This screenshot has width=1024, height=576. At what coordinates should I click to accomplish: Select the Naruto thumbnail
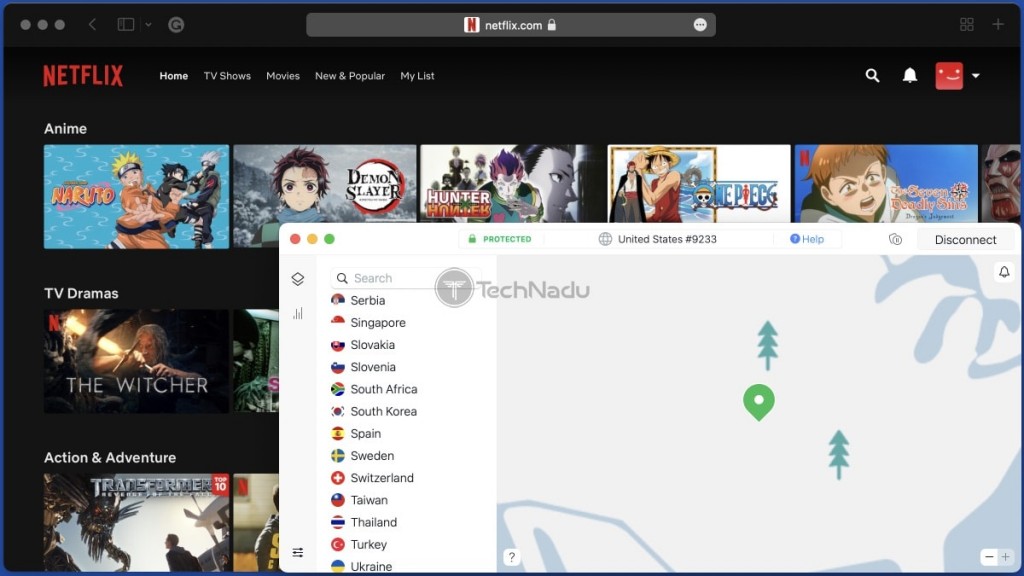click(x=136, y=197)
